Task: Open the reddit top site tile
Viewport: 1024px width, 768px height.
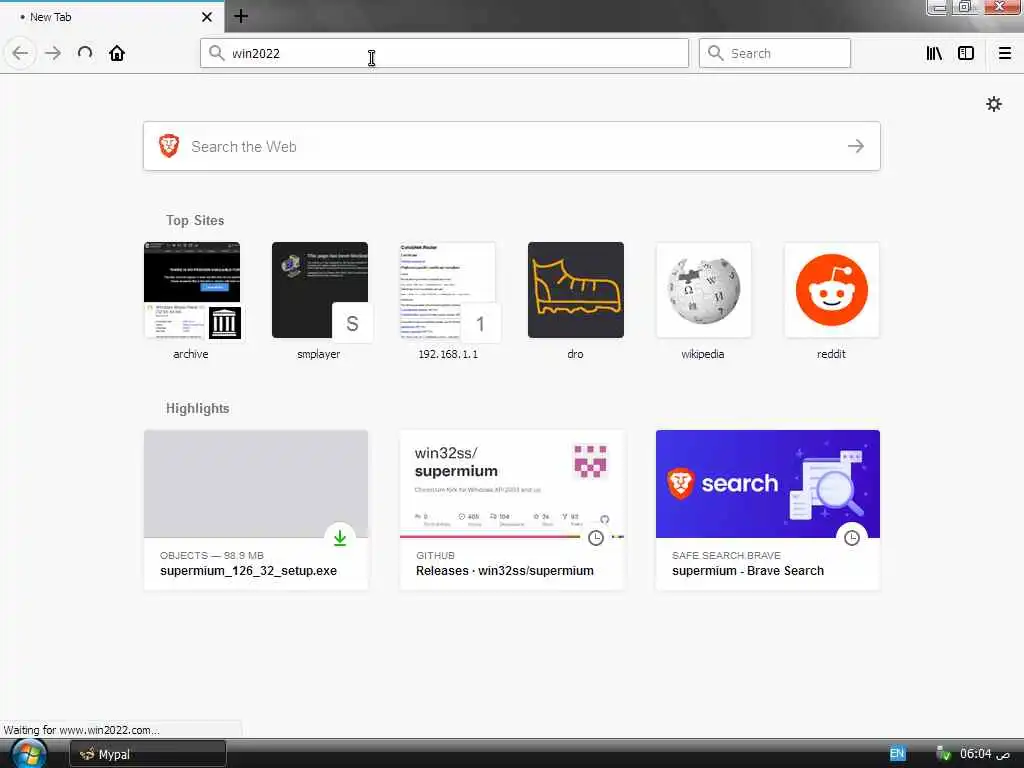Action: tap(832, 290)
